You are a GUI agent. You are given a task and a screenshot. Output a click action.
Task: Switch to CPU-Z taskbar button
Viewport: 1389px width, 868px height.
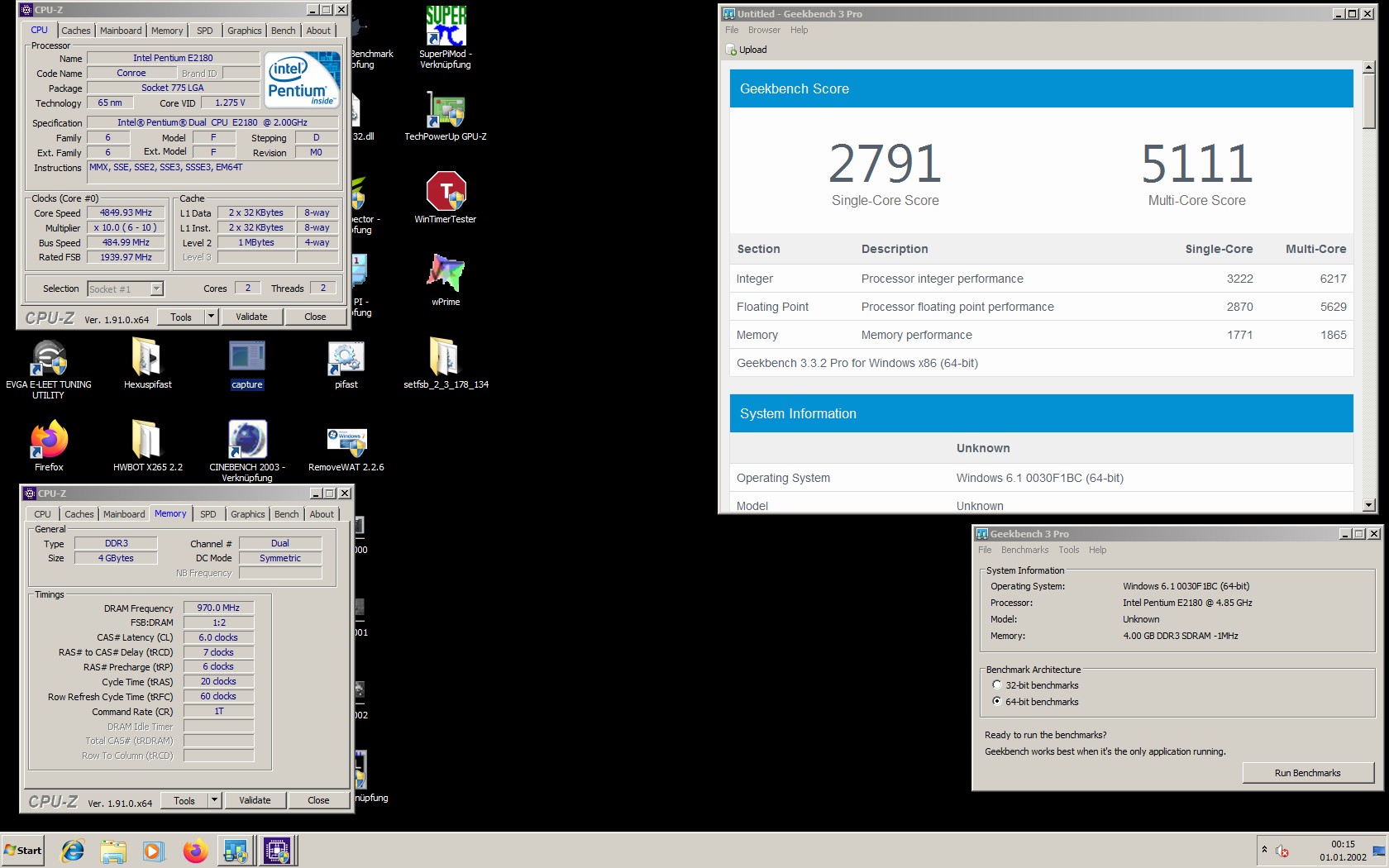click(x=277, y=851)
